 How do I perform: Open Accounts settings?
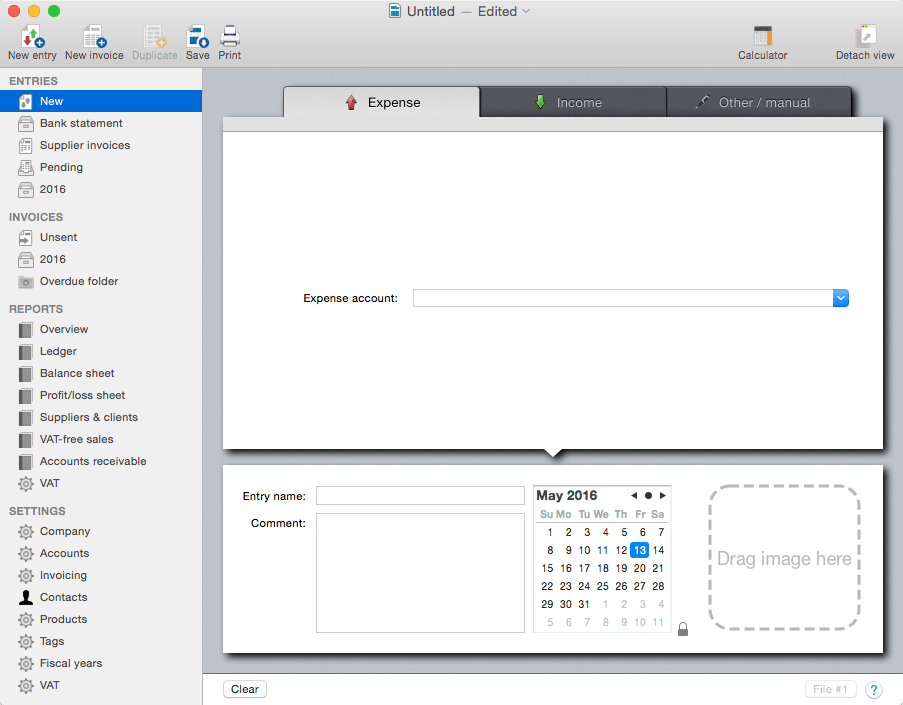pos(101,553)
